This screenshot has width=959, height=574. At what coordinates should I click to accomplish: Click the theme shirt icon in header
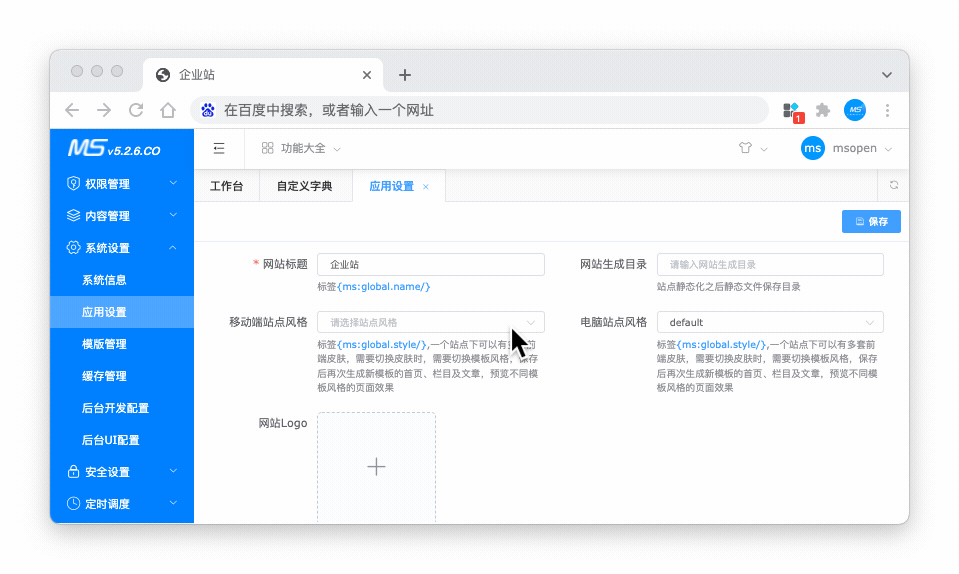745,148
